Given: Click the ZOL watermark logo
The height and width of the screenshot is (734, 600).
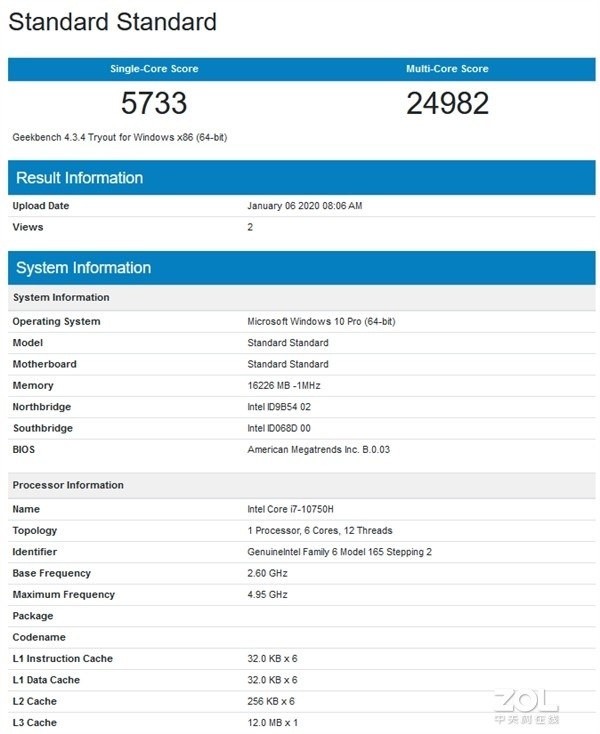Looking at the screenshot, I should [x=527, y=705].
